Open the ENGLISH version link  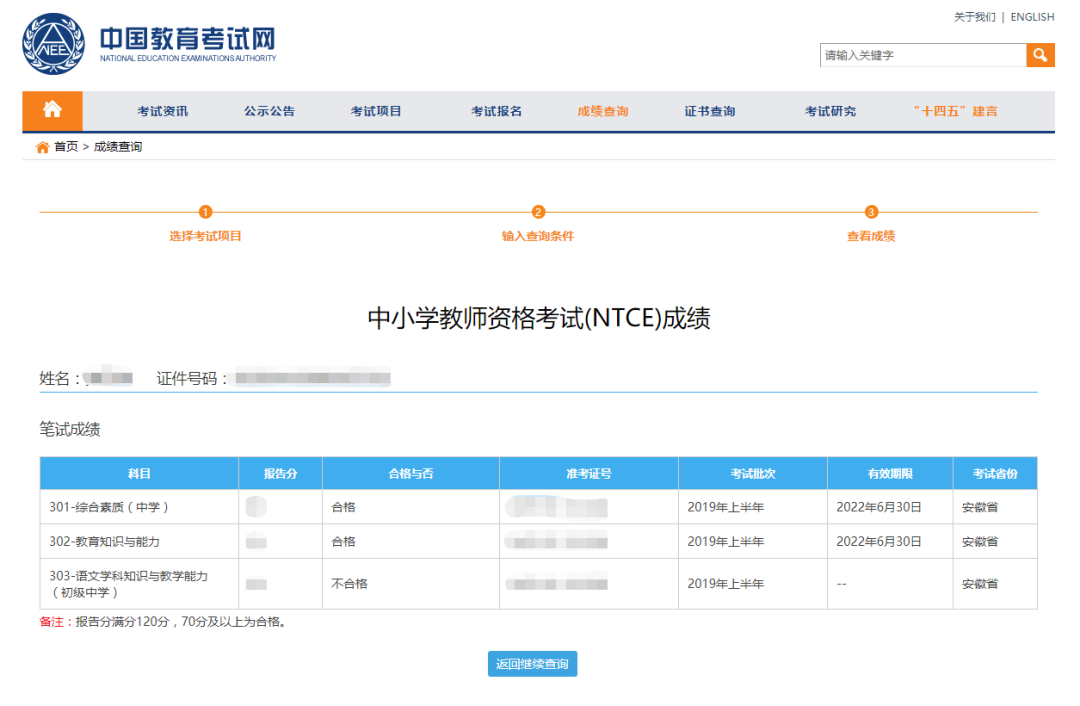[1032, 17]
